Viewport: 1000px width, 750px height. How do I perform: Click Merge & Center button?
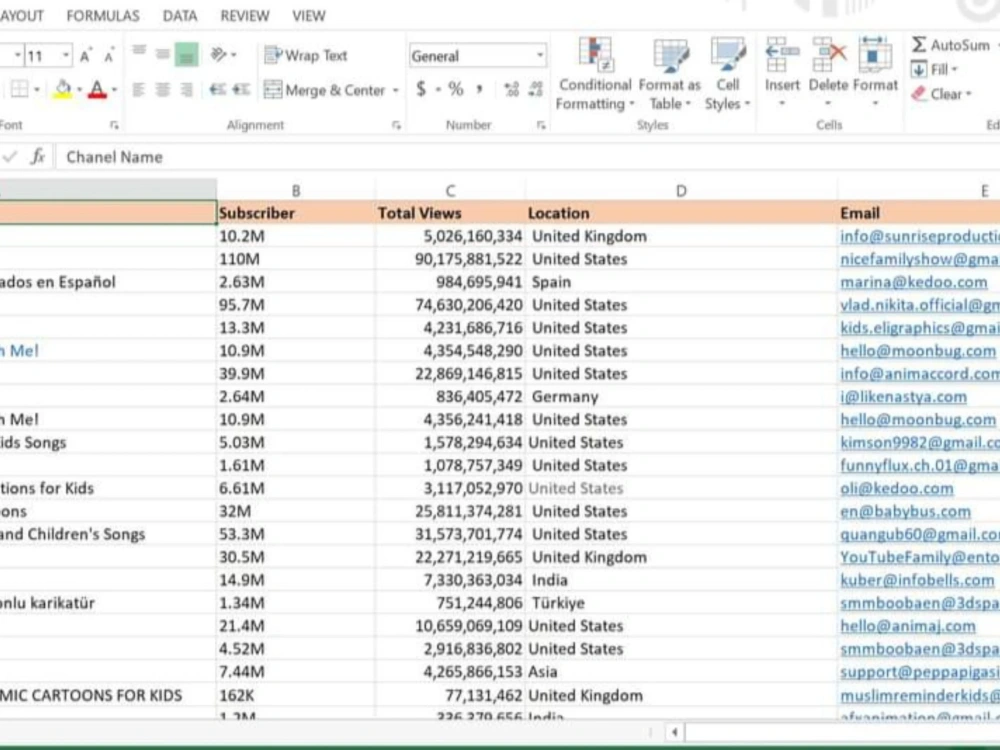[325, 91]
